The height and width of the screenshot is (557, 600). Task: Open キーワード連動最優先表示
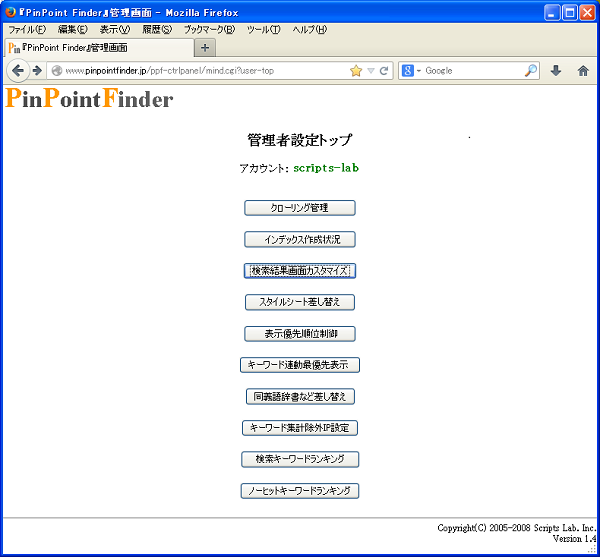(300, 365)
